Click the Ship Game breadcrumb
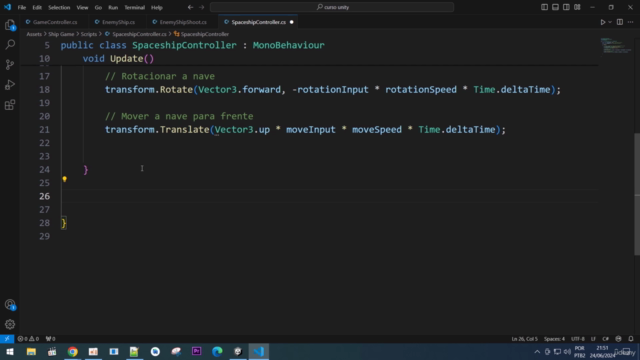 pyautogui.click(x=61, y=34)
